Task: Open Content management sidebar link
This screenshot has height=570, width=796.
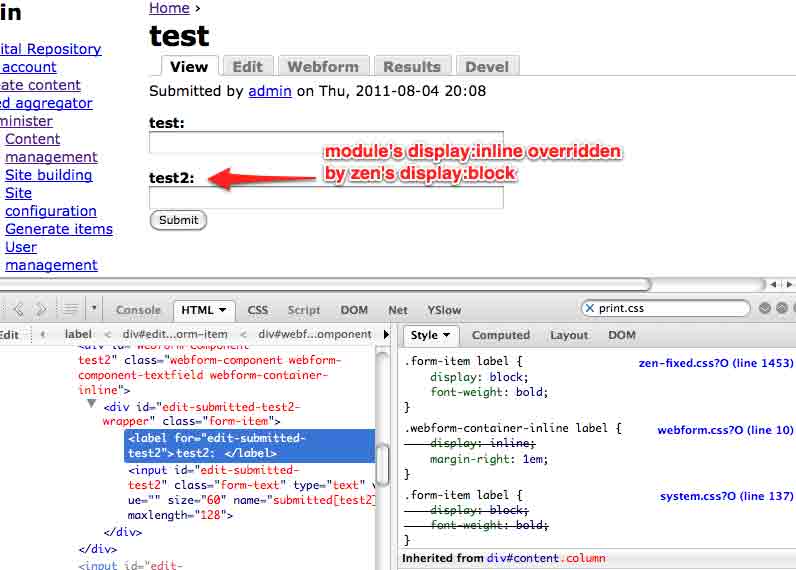Action: (51, 148)
